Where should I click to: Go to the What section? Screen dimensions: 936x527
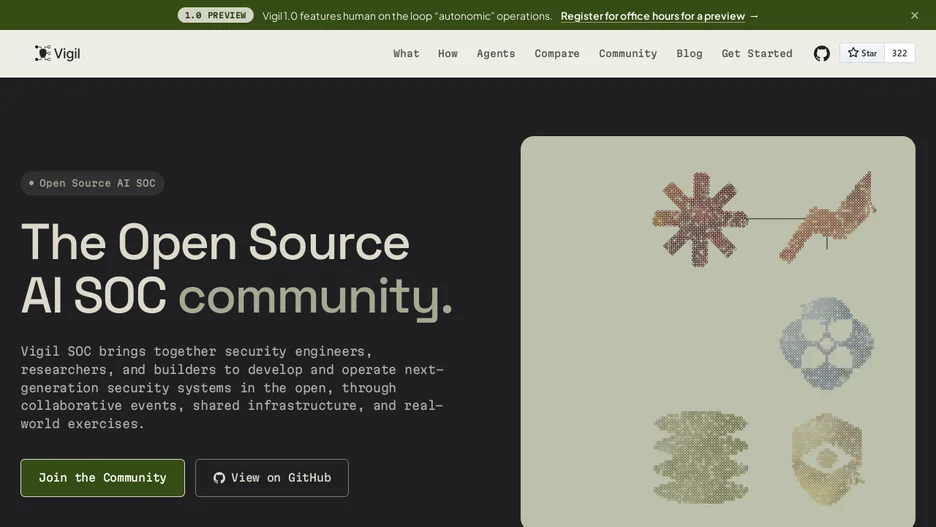(x=406, y=53)
